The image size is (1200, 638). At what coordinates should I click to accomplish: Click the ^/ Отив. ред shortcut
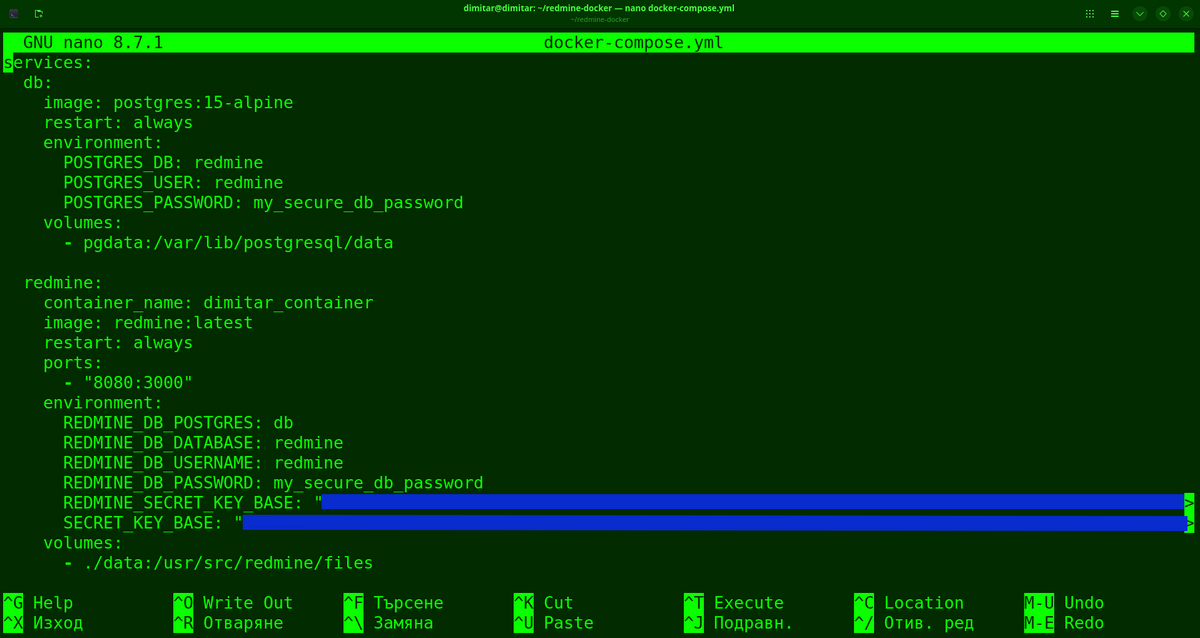coord(914,623)
